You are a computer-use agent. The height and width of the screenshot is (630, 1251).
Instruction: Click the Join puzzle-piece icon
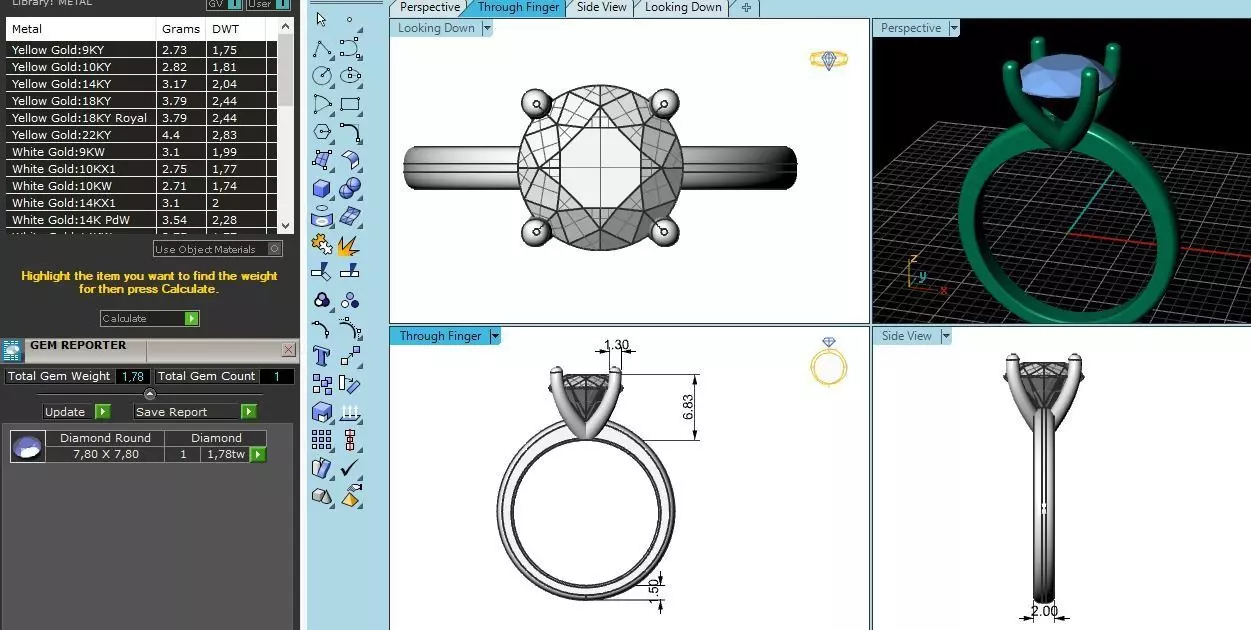[322, 244]
